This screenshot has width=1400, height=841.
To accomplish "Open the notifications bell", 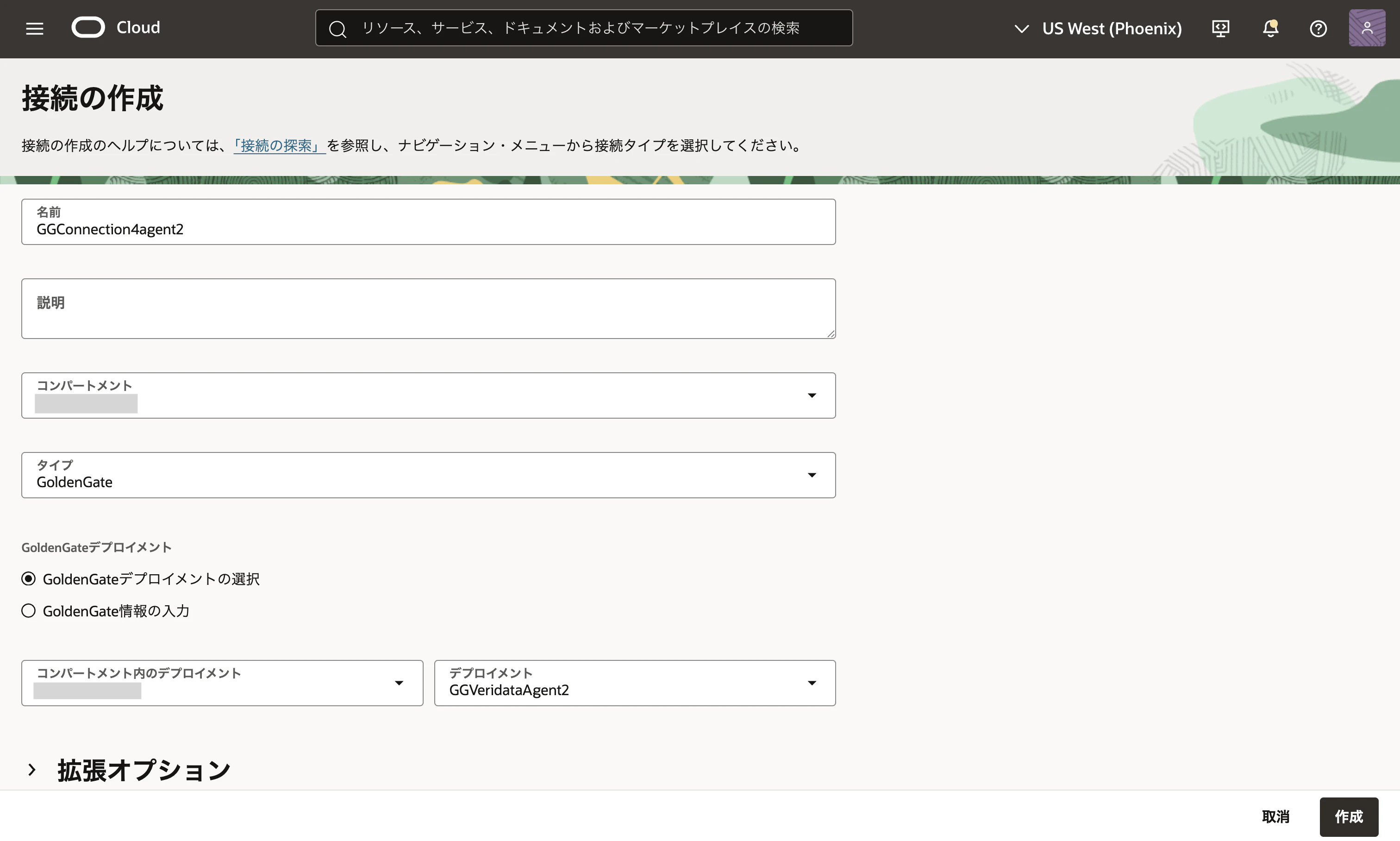I will (x=1270, y=28).
